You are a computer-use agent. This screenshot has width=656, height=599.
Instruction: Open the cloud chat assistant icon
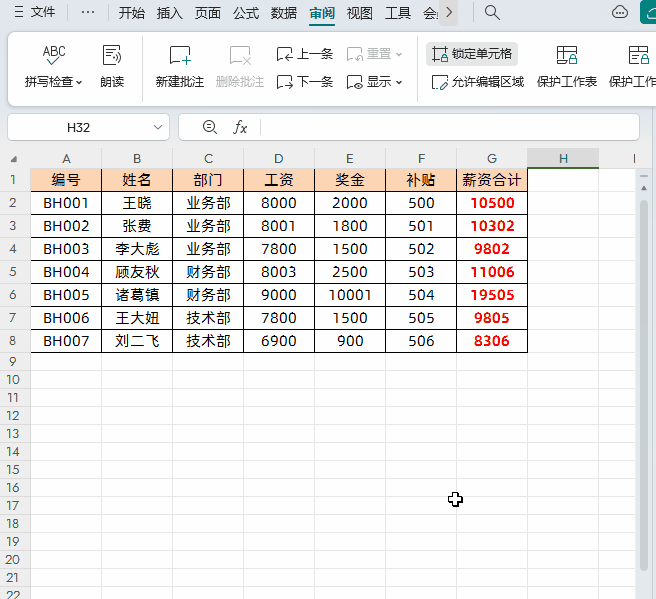(620, 13)
